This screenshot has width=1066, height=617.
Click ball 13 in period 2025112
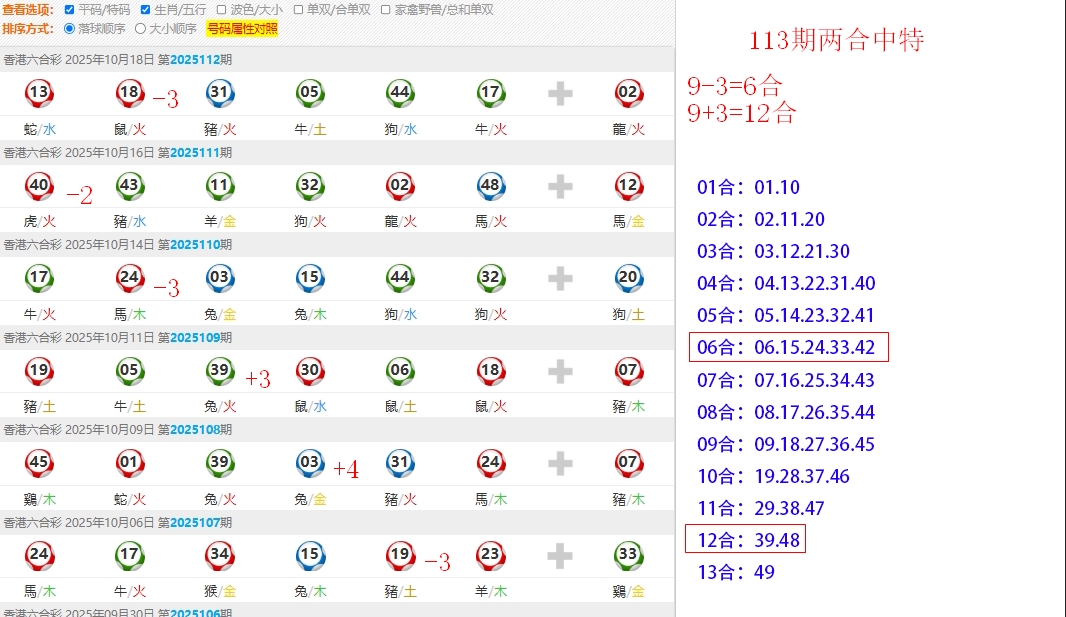coord(39,94)
